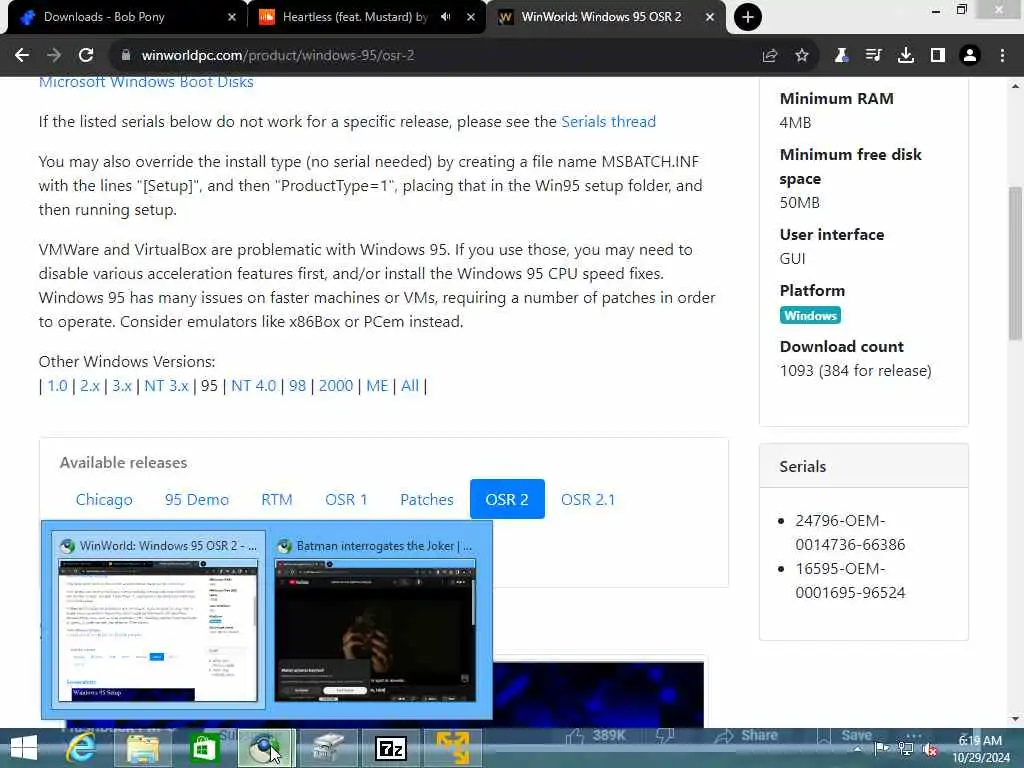
Task: Open the Serials thread link
Action: tap(608, 122)
